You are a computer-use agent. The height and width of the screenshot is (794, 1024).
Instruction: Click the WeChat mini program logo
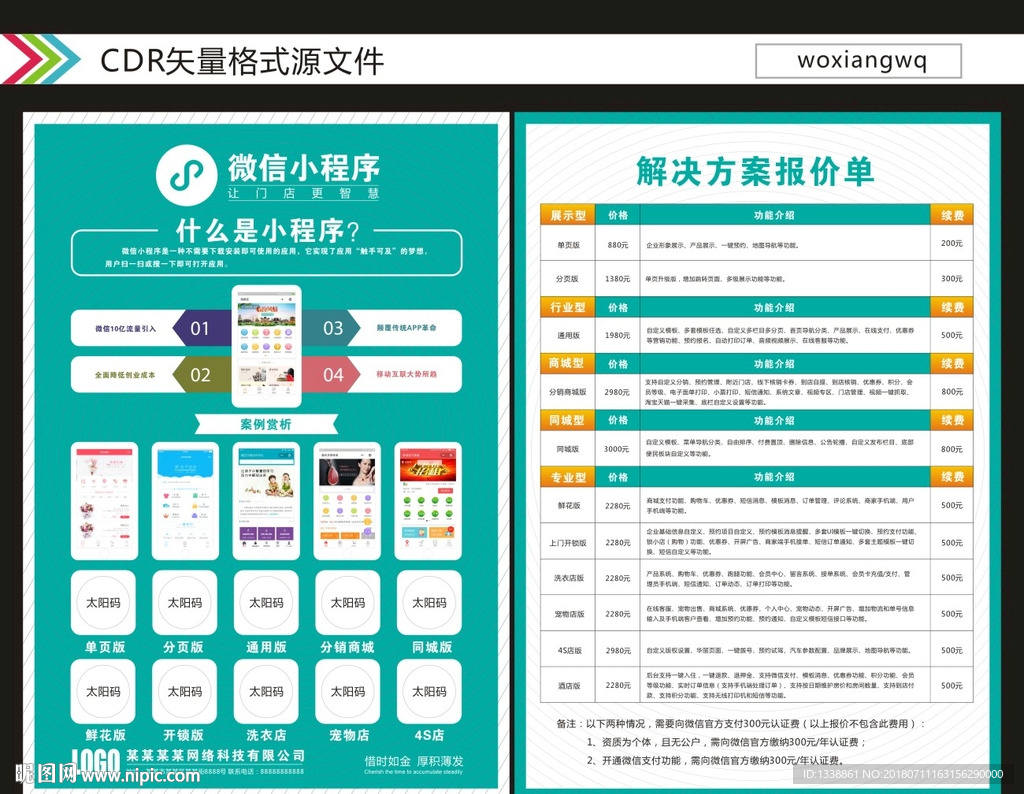coord(185,176)
